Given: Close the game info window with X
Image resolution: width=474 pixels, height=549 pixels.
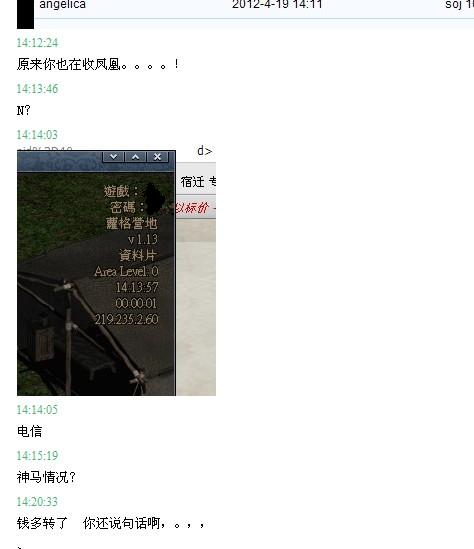Looking at the screenshot, I should (157, 157).
